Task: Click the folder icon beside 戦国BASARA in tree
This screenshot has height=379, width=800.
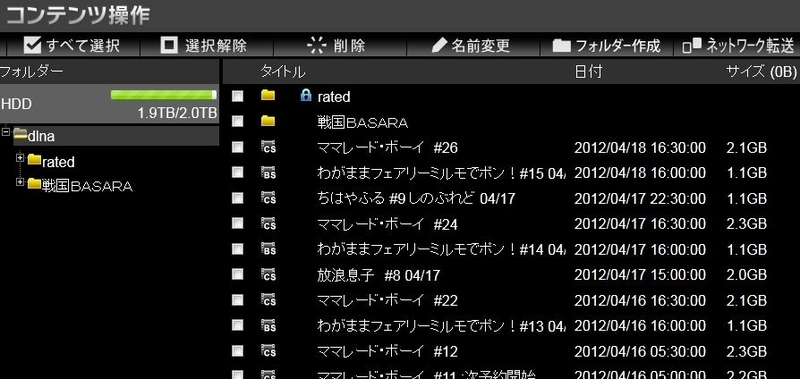Action: (x=35, y=183)
